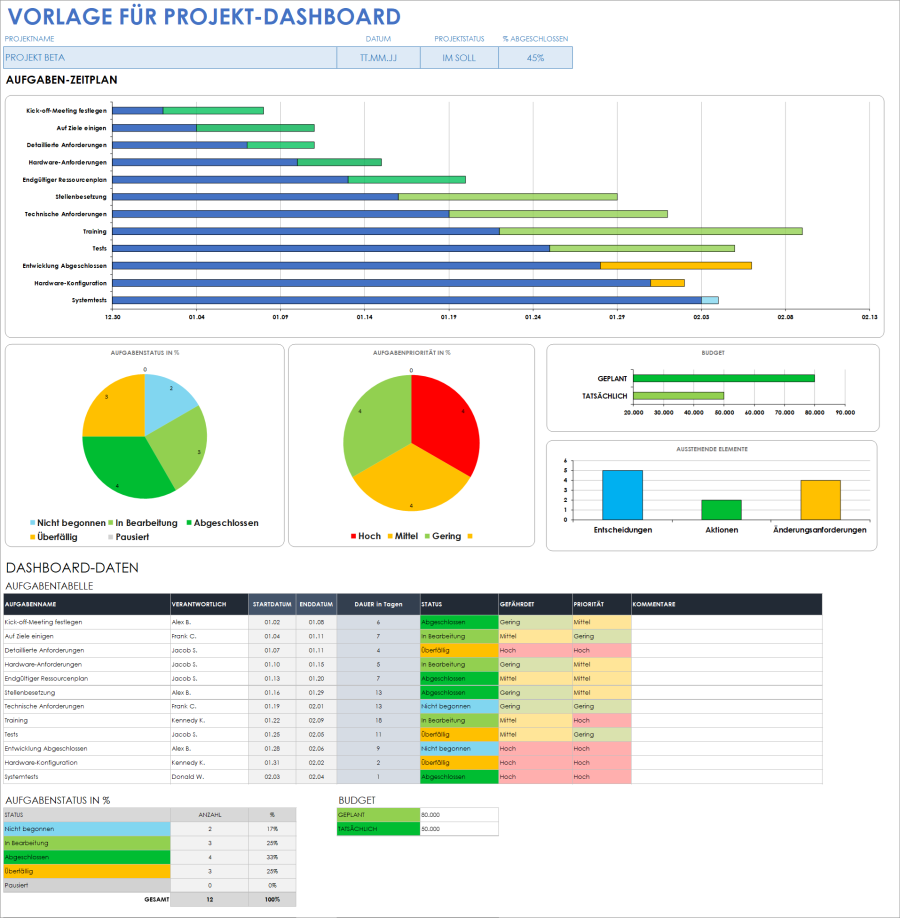
Task: Select the green GEPLANT swatch in budget table
Action: click(380, 813)
